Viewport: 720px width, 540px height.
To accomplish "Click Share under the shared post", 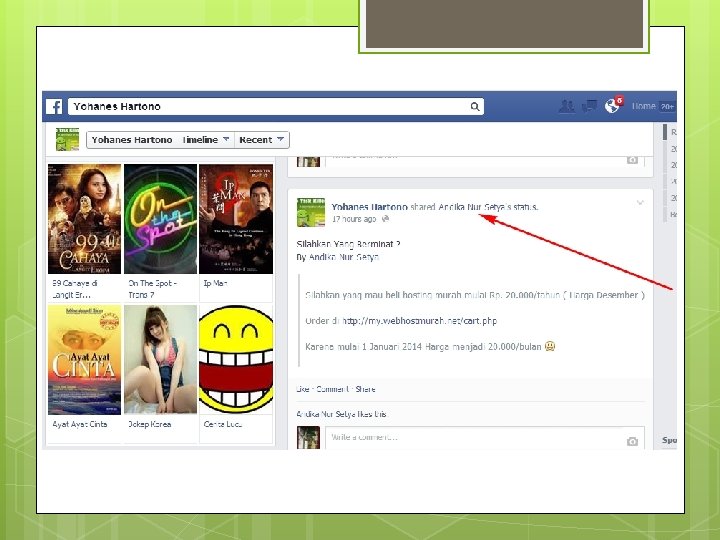I will point(366,389).
